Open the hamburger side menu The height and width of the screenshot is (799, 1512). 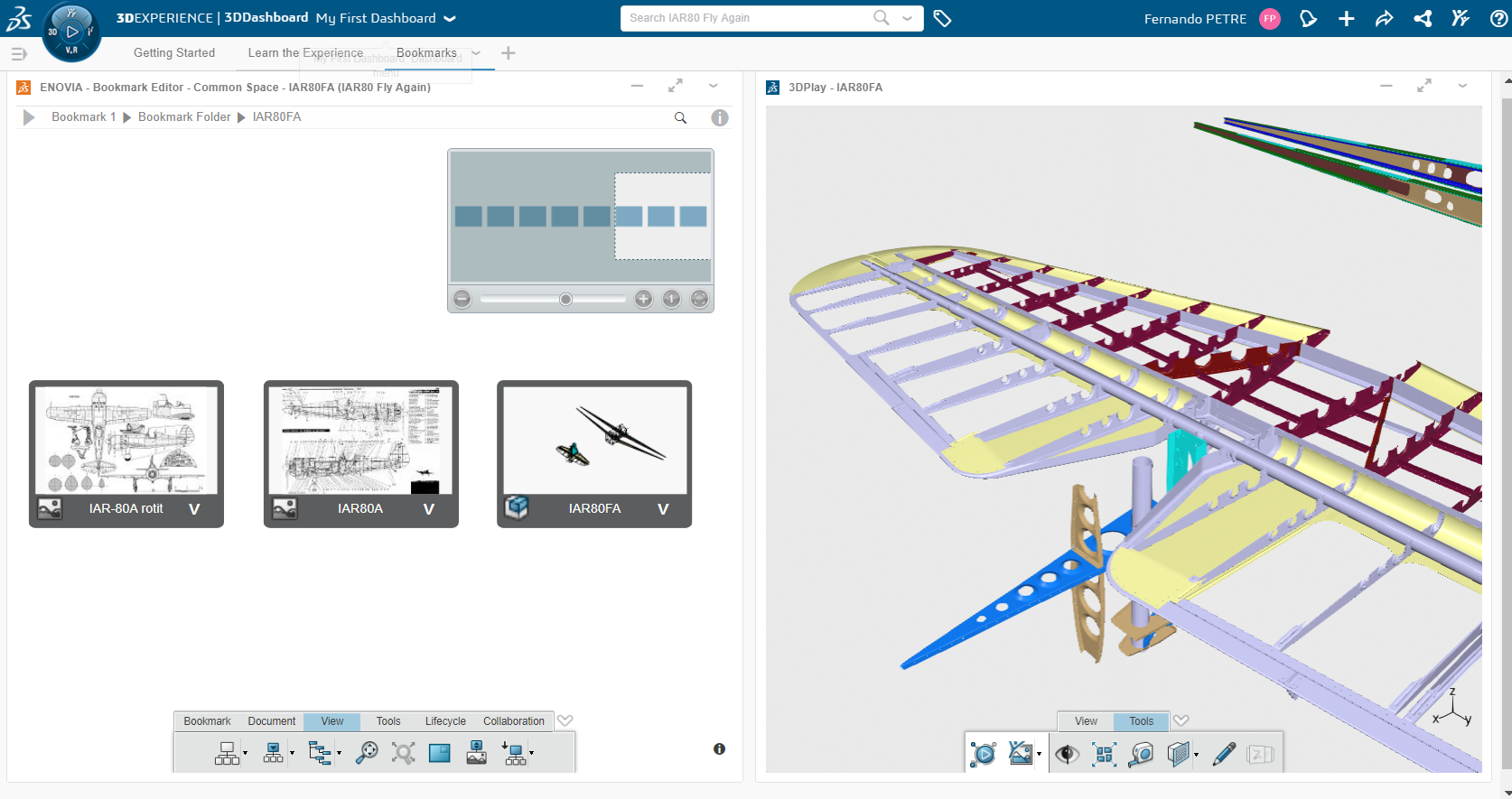(19, 54)
